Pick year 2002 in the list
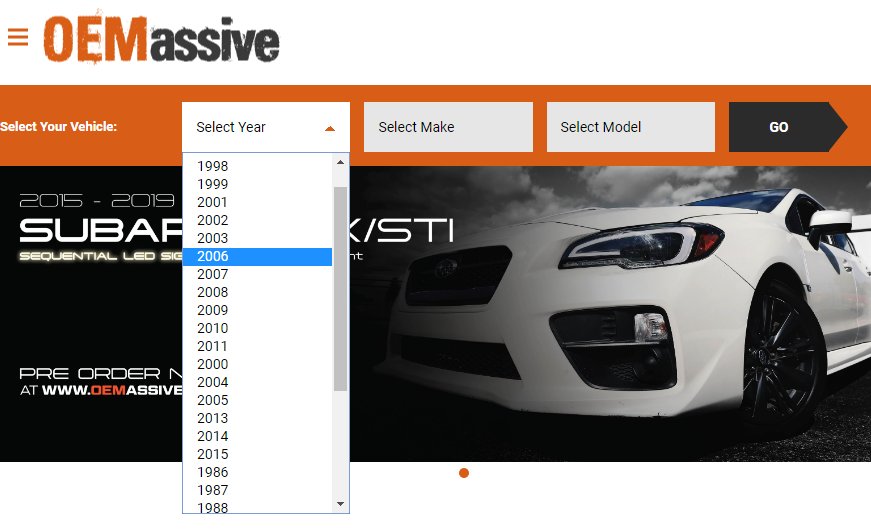 click(x=258, y=220)
